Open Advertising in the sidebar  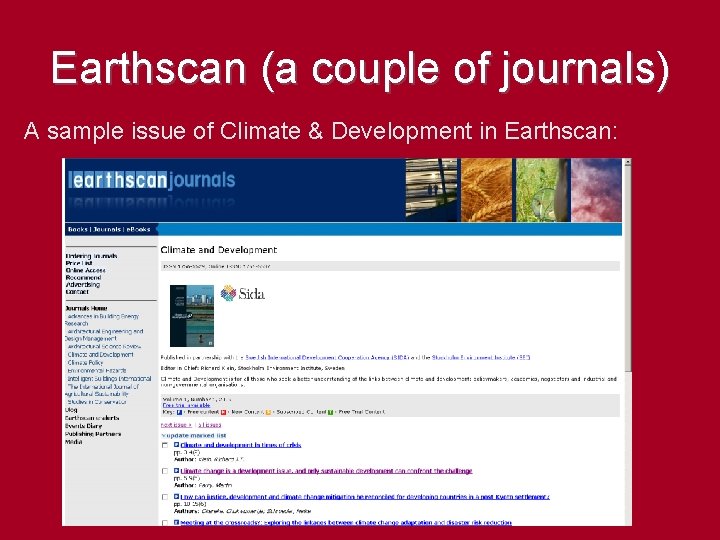[83, 285]
